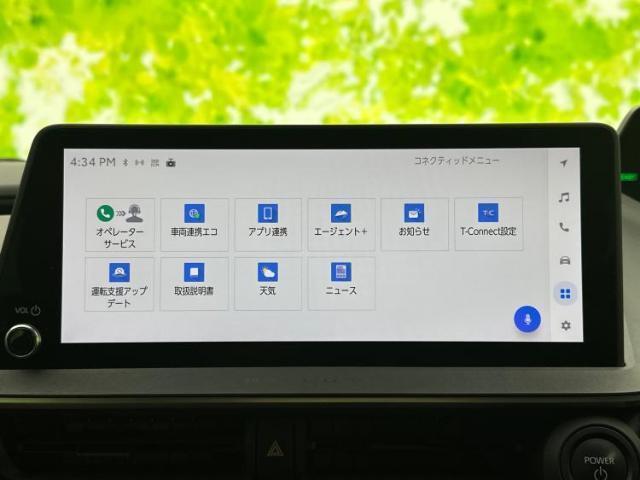Image resolution: width=640 pixels, height=480 pixels.
Task: Tap the POWER start button
Action: pos(599,461)
